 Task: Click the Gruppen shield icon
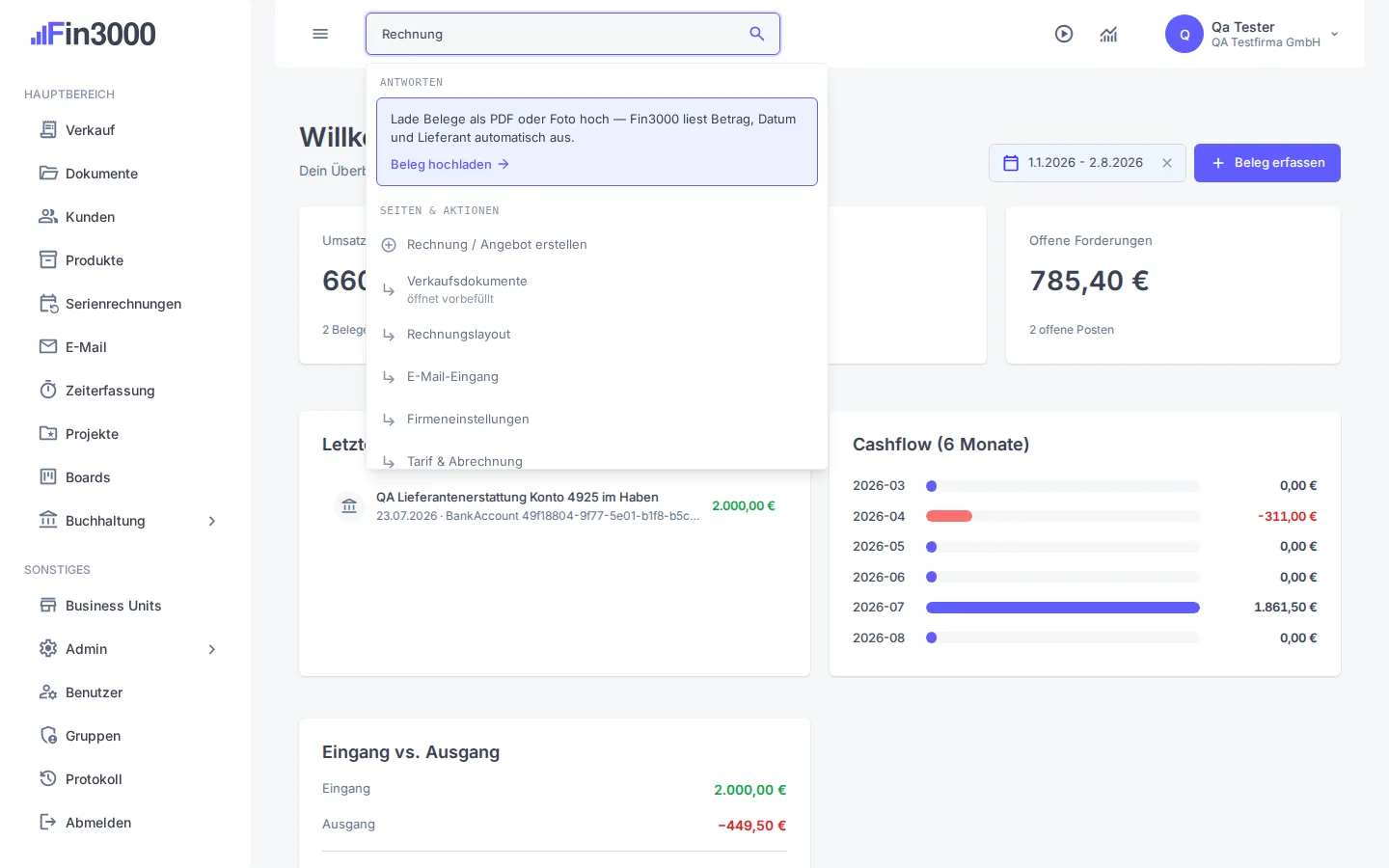pyautogui.click(x=48, y=735)
